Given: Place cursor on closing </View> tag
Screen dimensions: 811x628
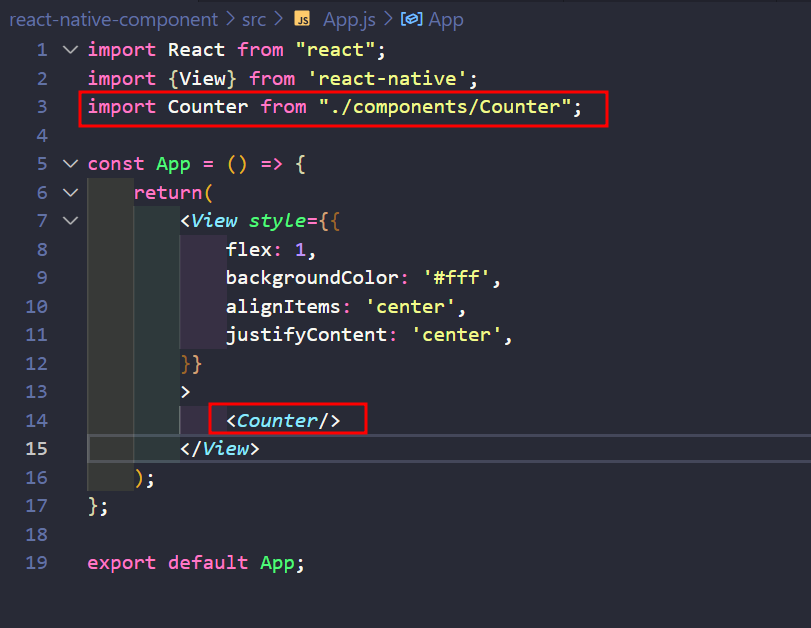Looking at the screenshot, I should pos(220,449).
